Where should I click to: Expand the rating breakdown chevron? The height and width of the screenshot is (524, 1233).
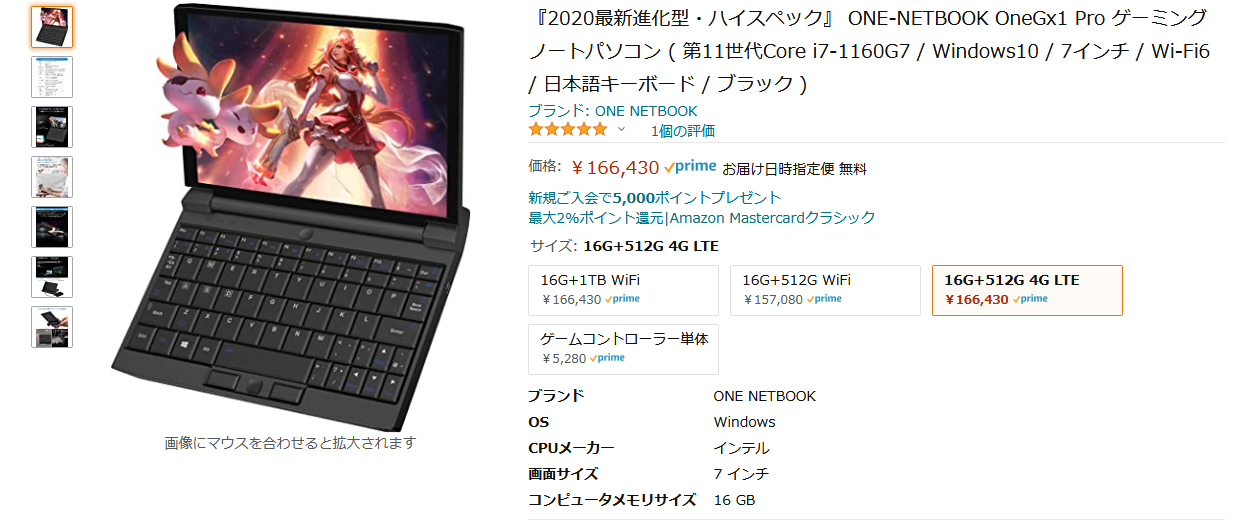[621, 130]
